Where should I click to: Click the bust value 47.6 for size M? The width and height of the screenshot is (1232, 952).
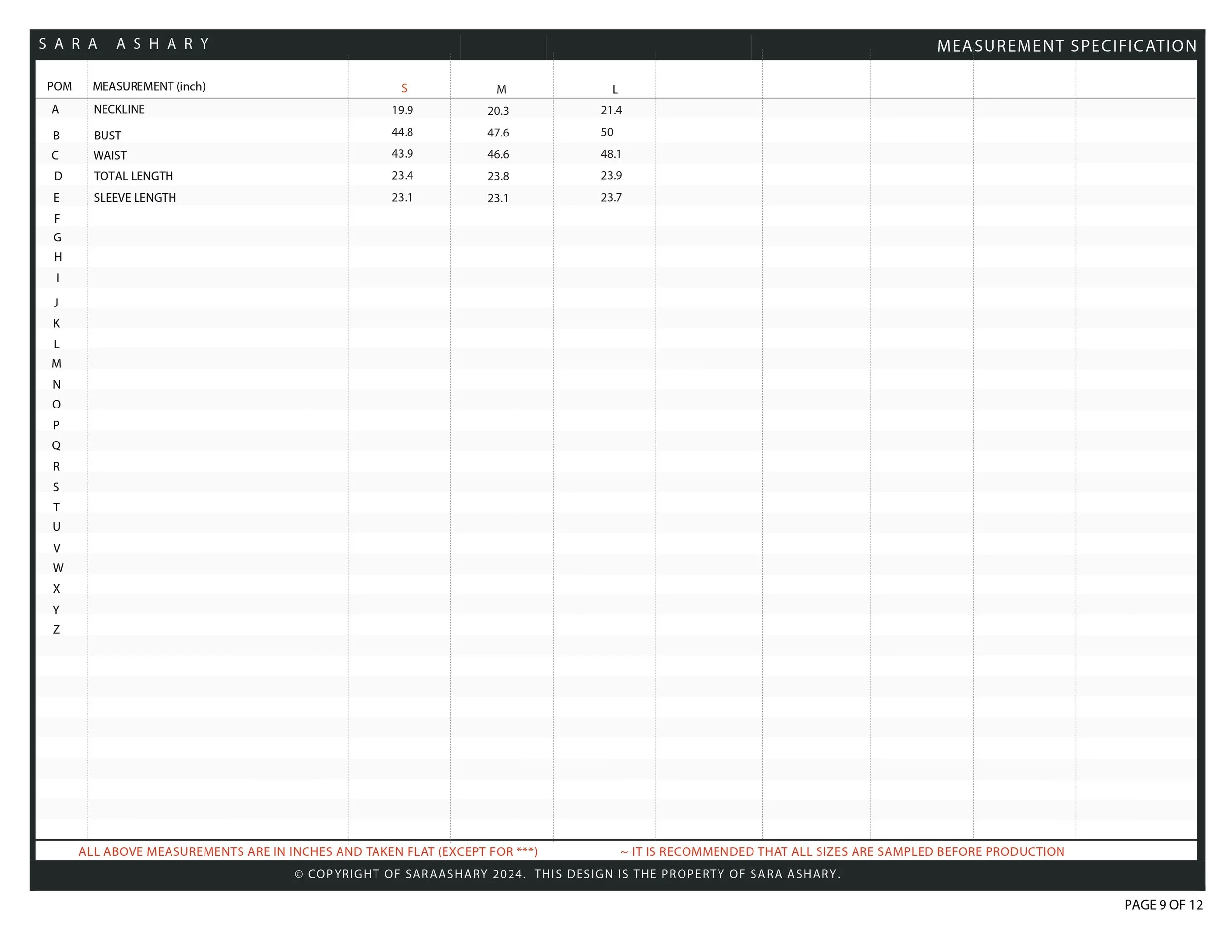point(498,133)
